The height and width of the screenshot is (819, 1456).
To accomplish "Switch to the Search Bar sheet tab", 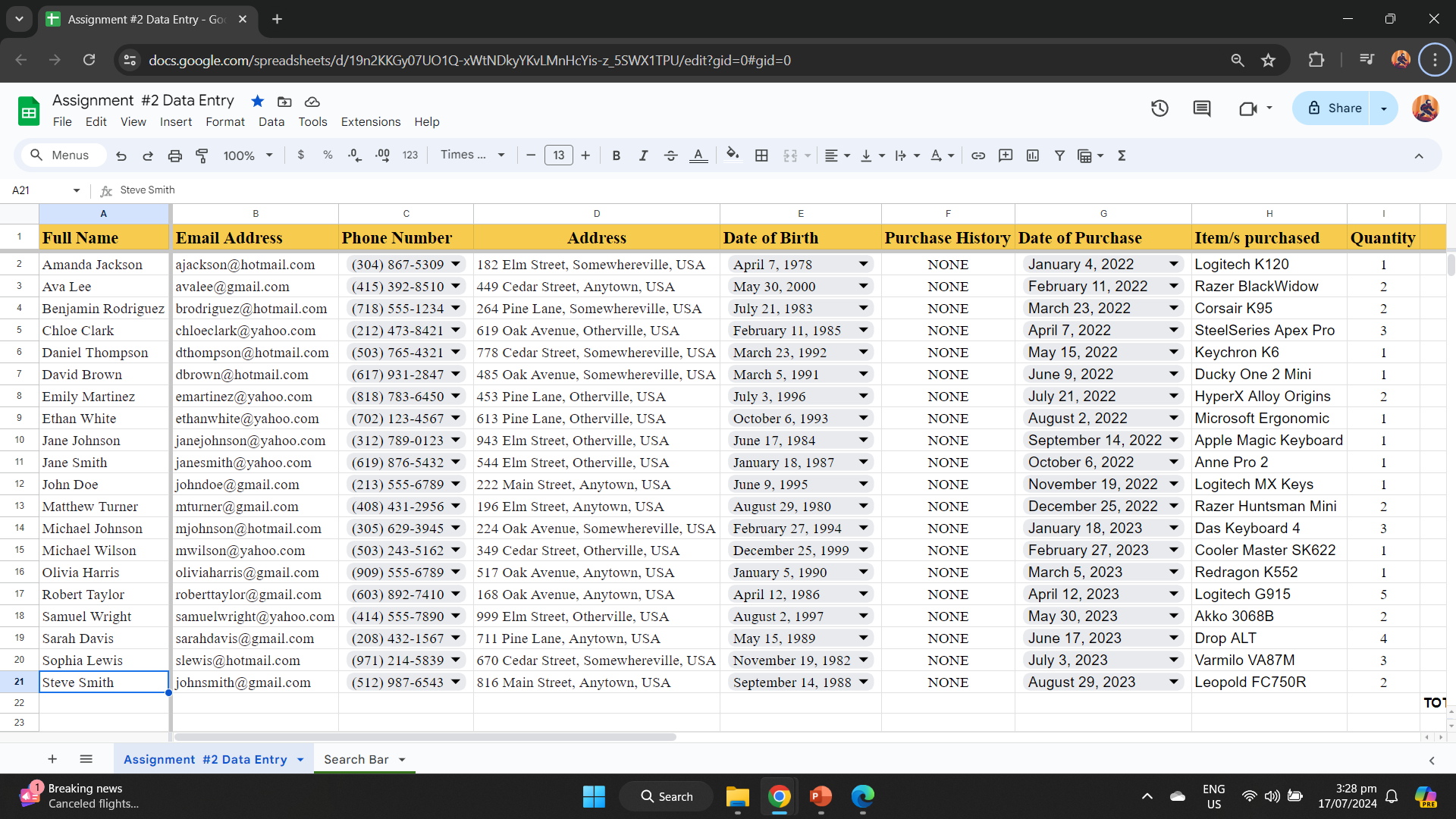I will click(356, 759).
